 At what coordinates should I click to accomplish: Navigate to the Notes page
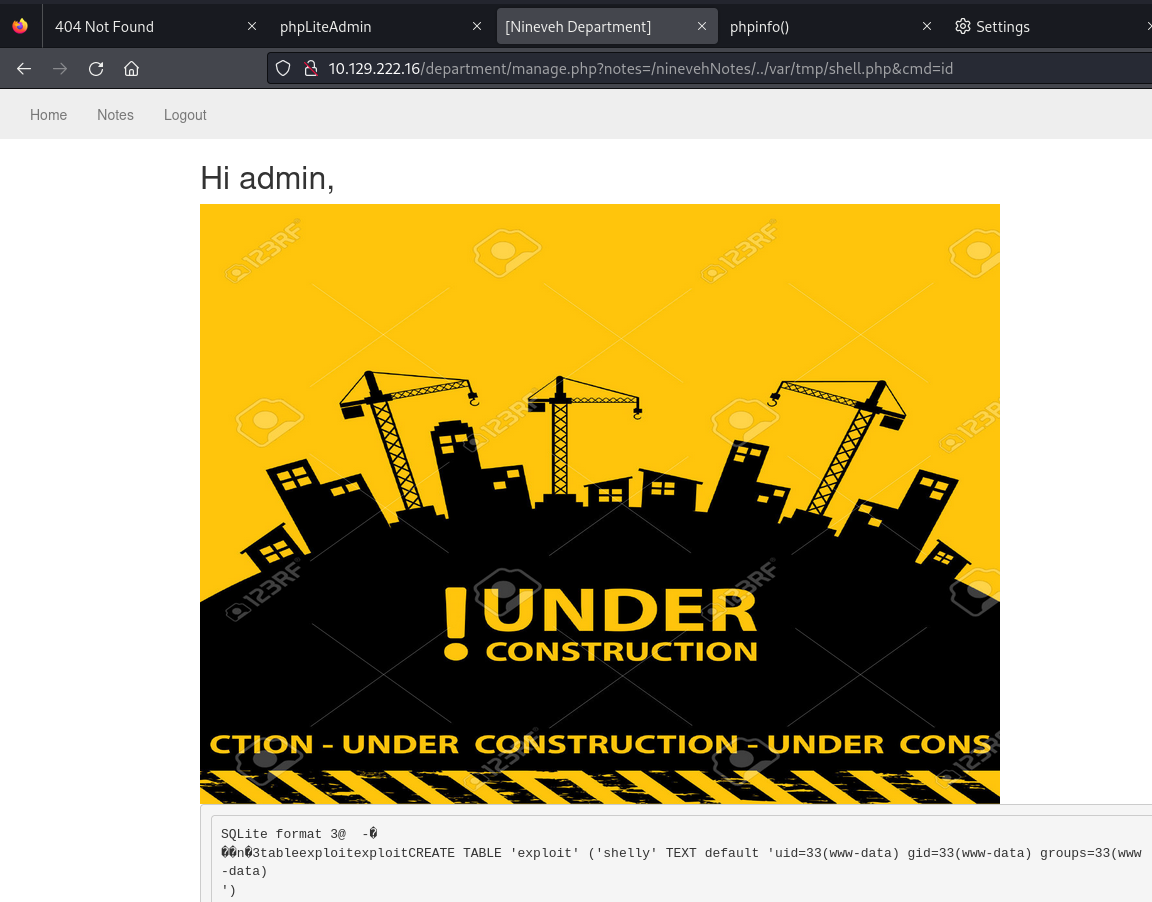point(115,114)
